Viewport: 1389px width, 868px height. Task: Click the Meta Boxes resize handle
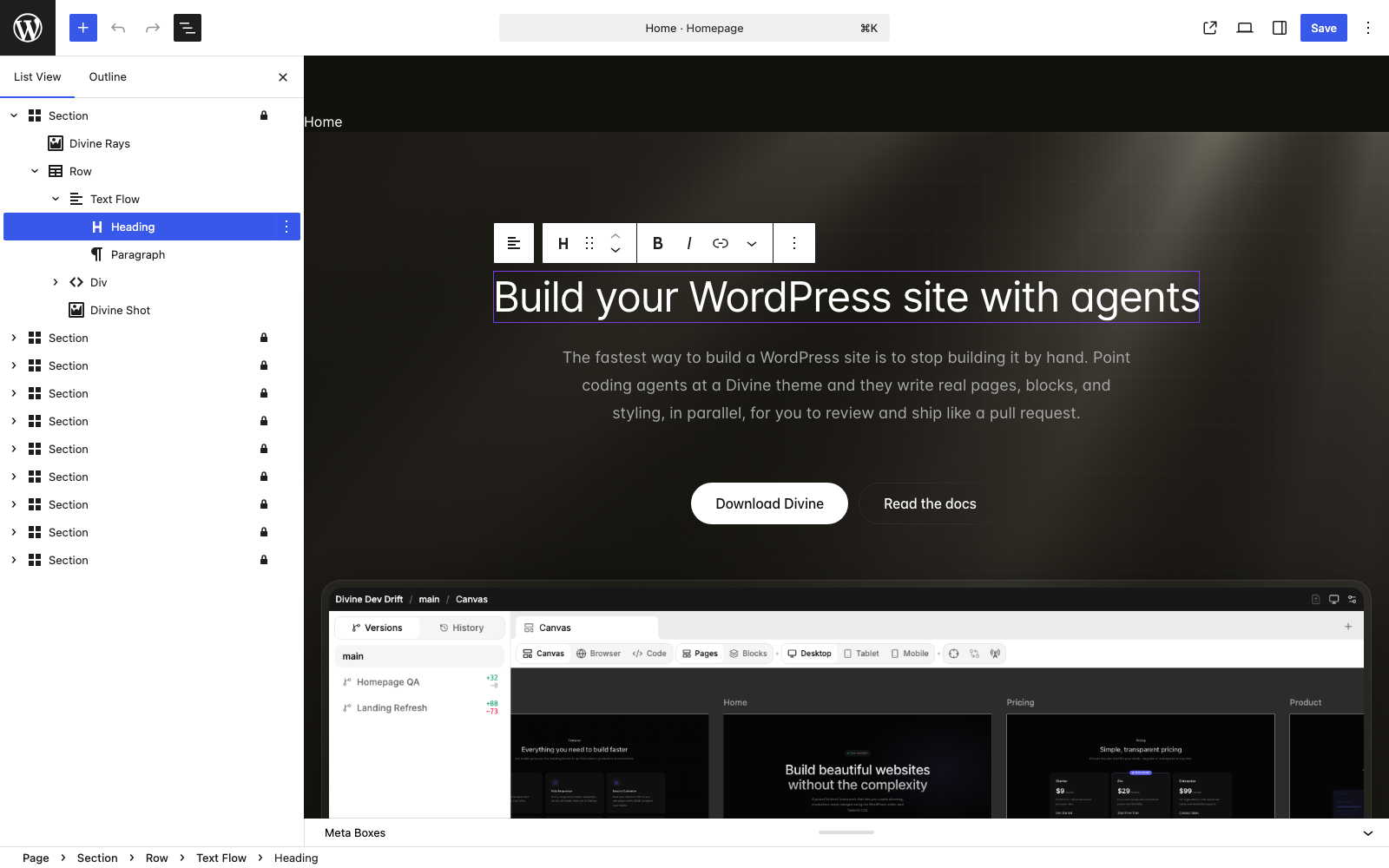click(x=846, y=832)
